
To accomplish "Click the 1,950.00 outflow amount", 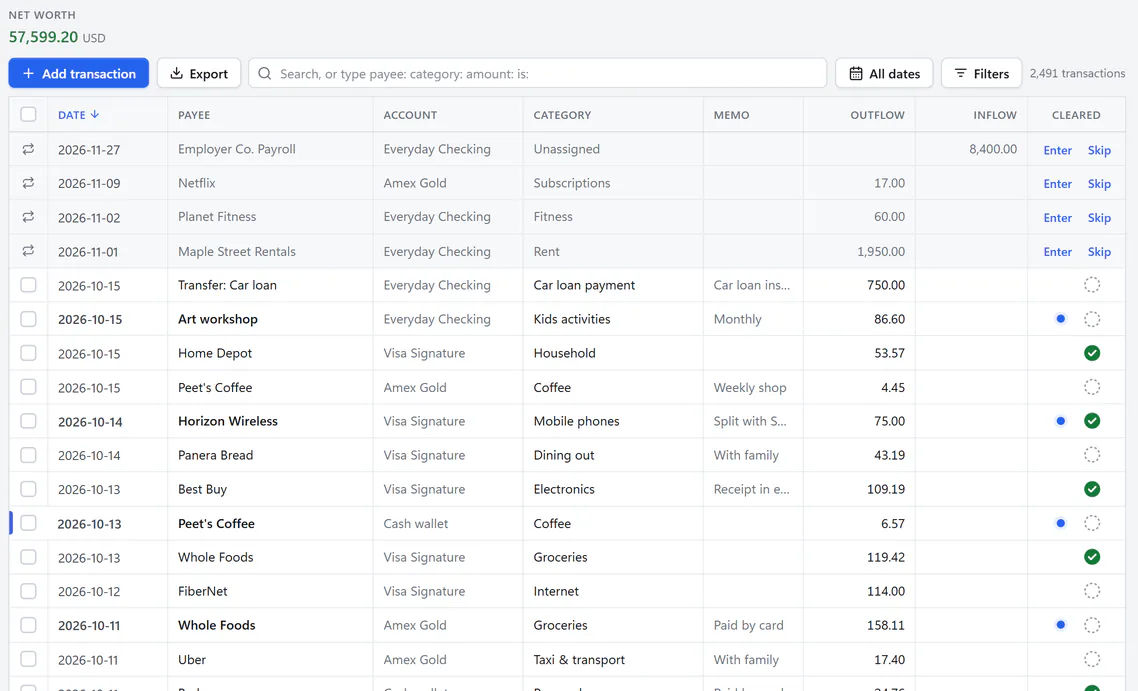I will pos(880,251).
